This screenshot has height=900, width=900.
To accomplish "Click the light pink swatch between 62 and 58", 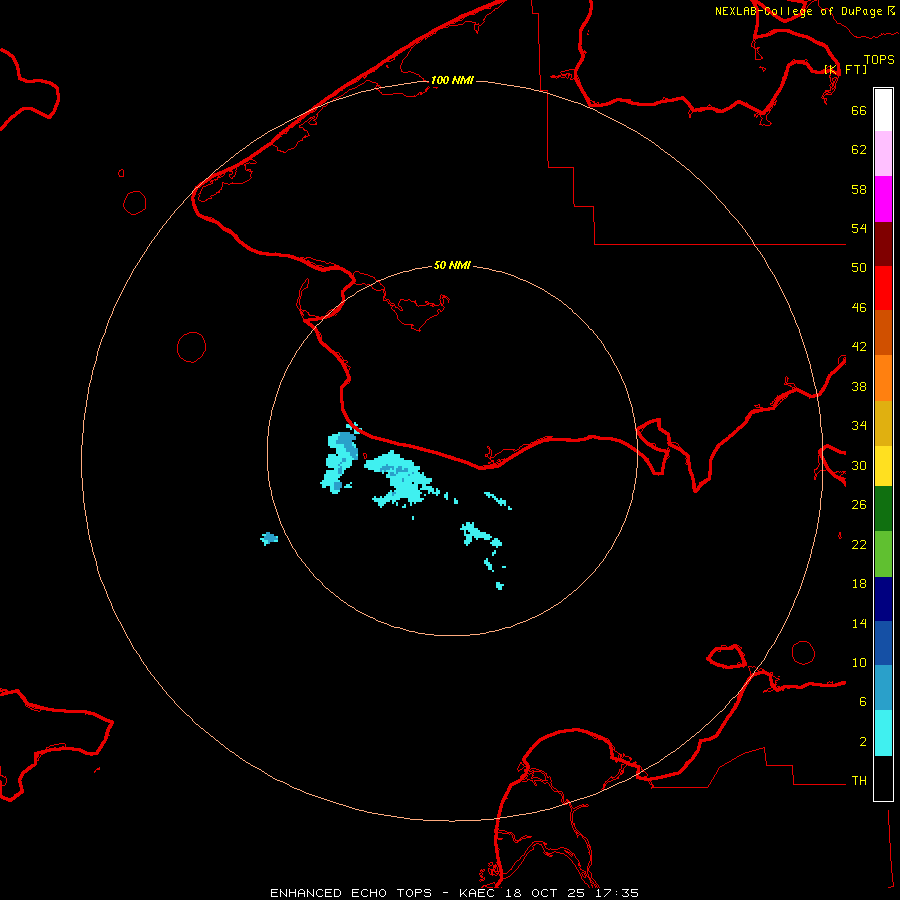I will point(883,154).
